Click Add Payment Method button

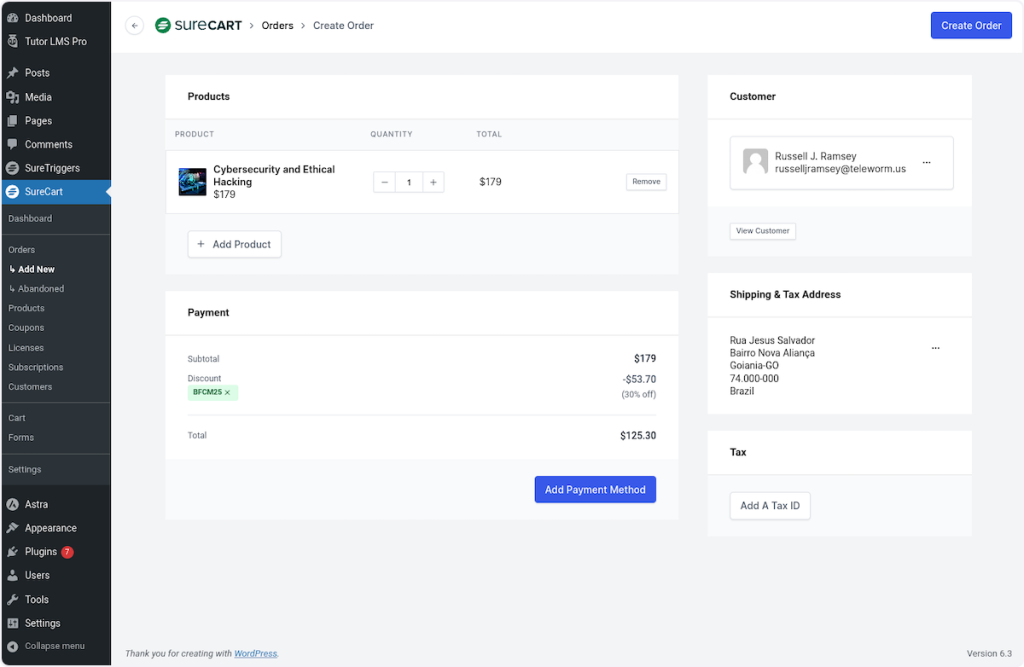click(595, 490)
